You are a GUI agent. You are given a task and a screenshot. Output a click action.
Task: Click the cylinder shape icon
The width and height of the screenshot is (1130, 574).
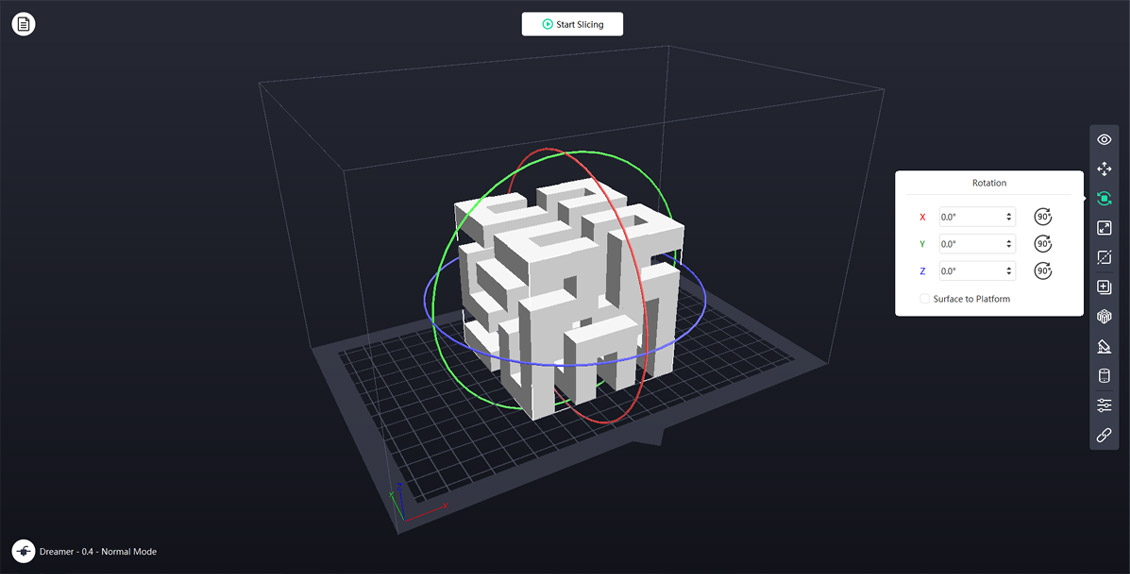pos(1104,376)
